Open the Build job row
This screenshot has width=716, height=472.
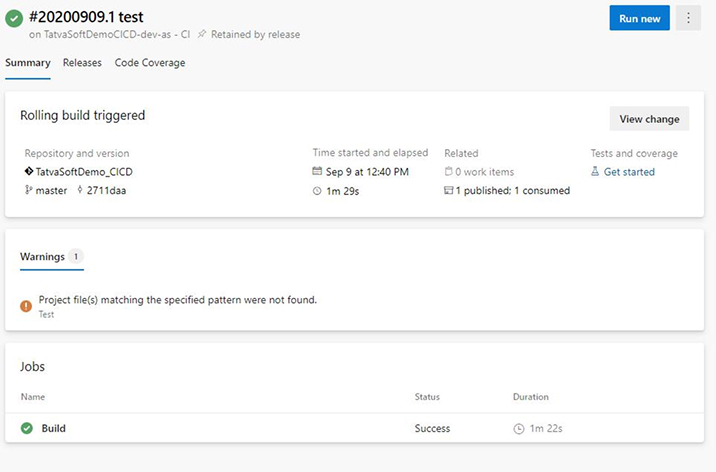pos(54,428)
